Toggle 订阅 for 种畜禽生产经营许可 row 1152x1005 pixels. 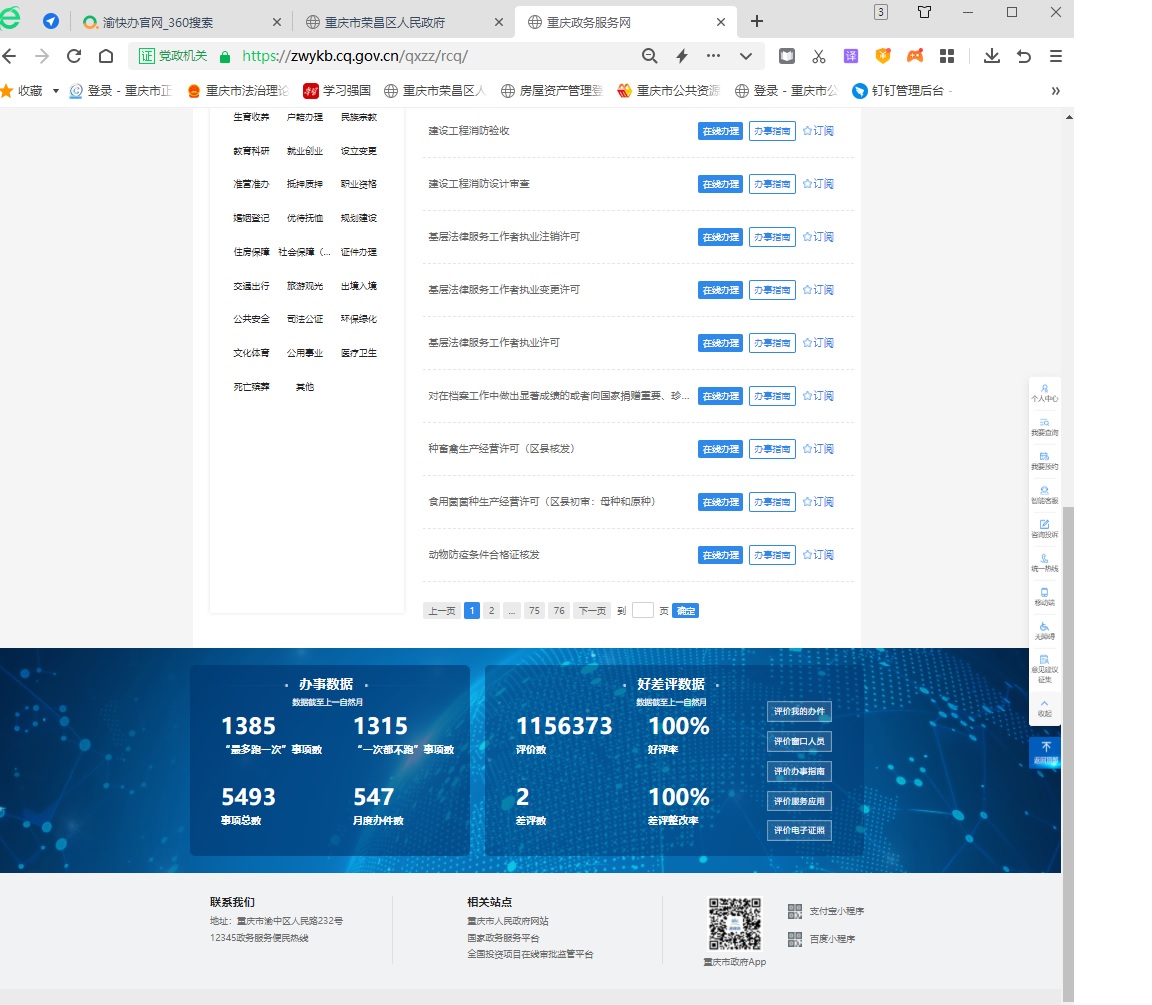(x=818, y=449)
